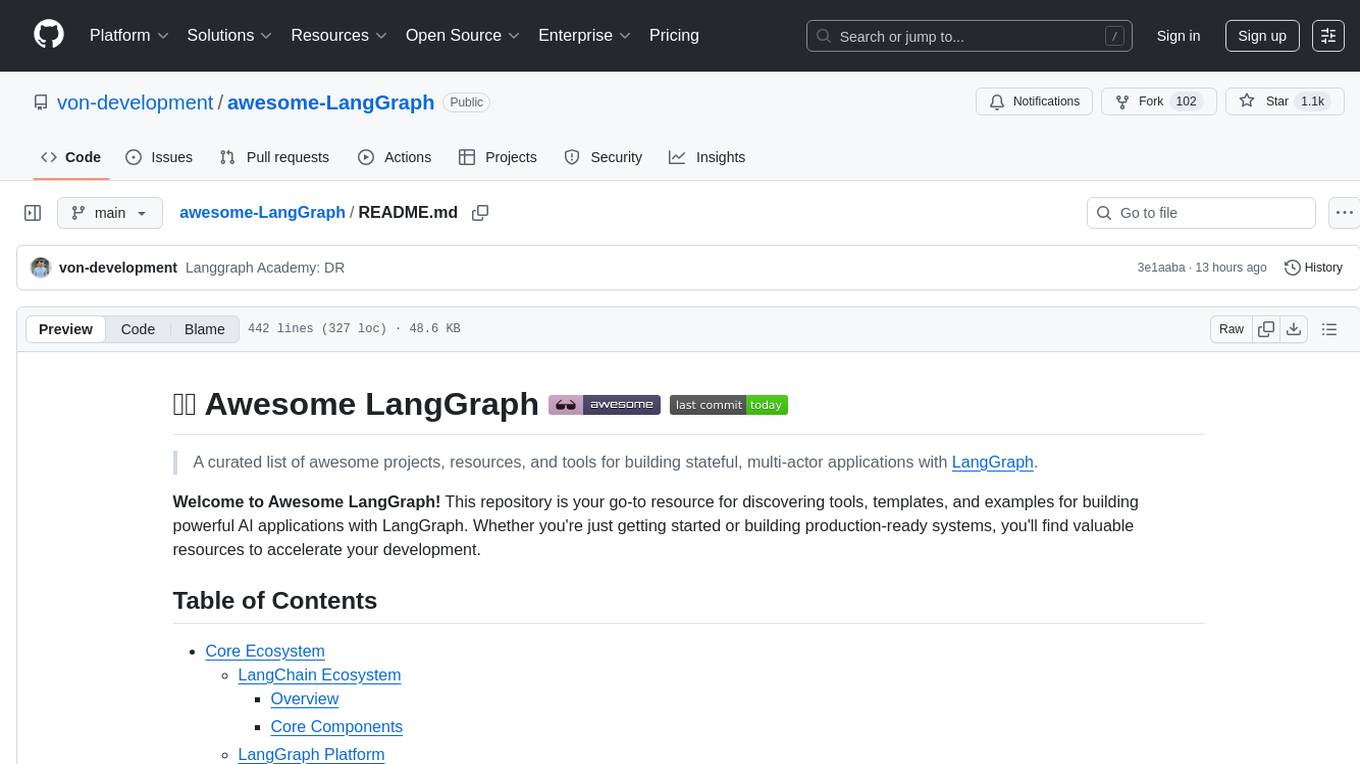Expand the Resources menu
This screenshot has width=1360, height=764.
(x=339, y=35)
